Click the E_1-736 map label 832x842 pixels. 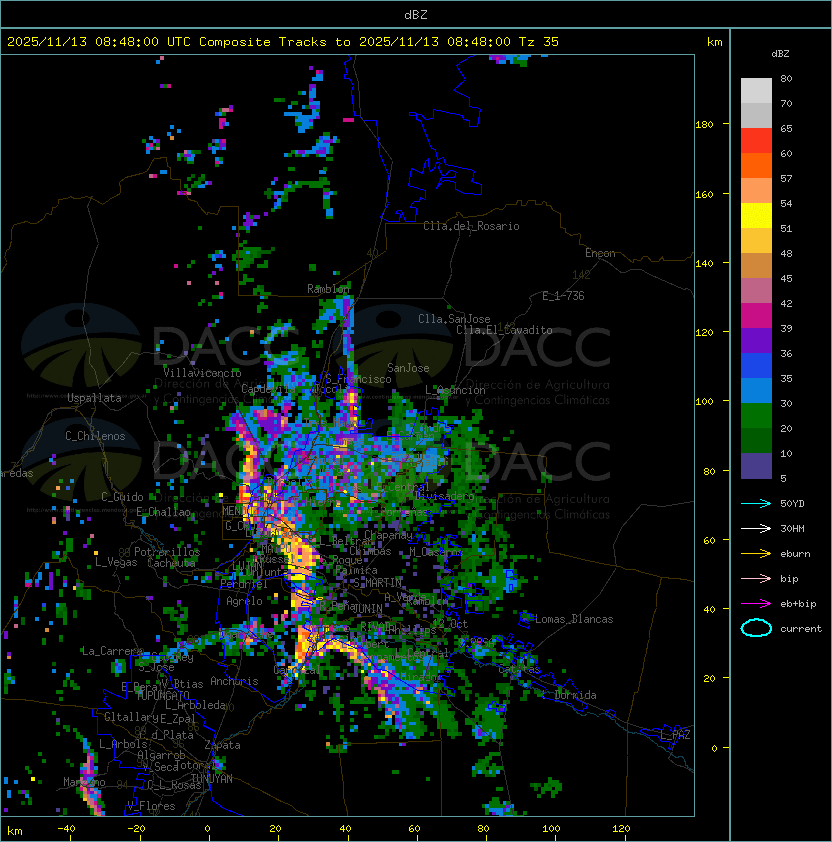pyautogui.click(x=563, y=296)
